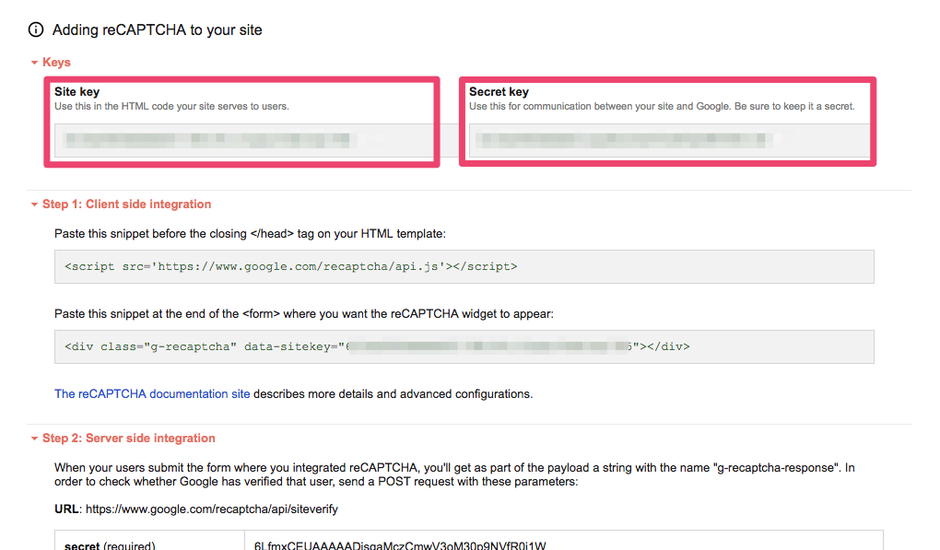Viewport: 940px width, 550px height.
Task: Click the blurred data-sitekey value in snippet
Action: pyautogui.click(x=490, y=347)
